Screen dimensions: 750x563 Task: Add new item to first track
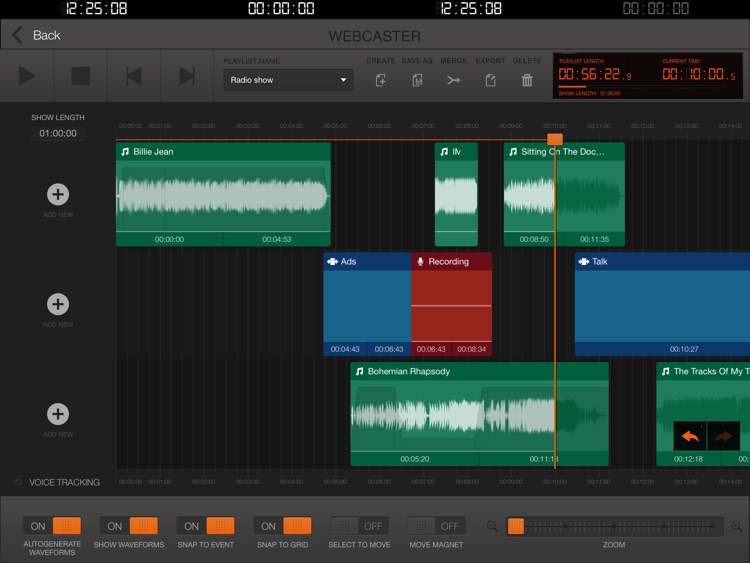pos(58,194)
